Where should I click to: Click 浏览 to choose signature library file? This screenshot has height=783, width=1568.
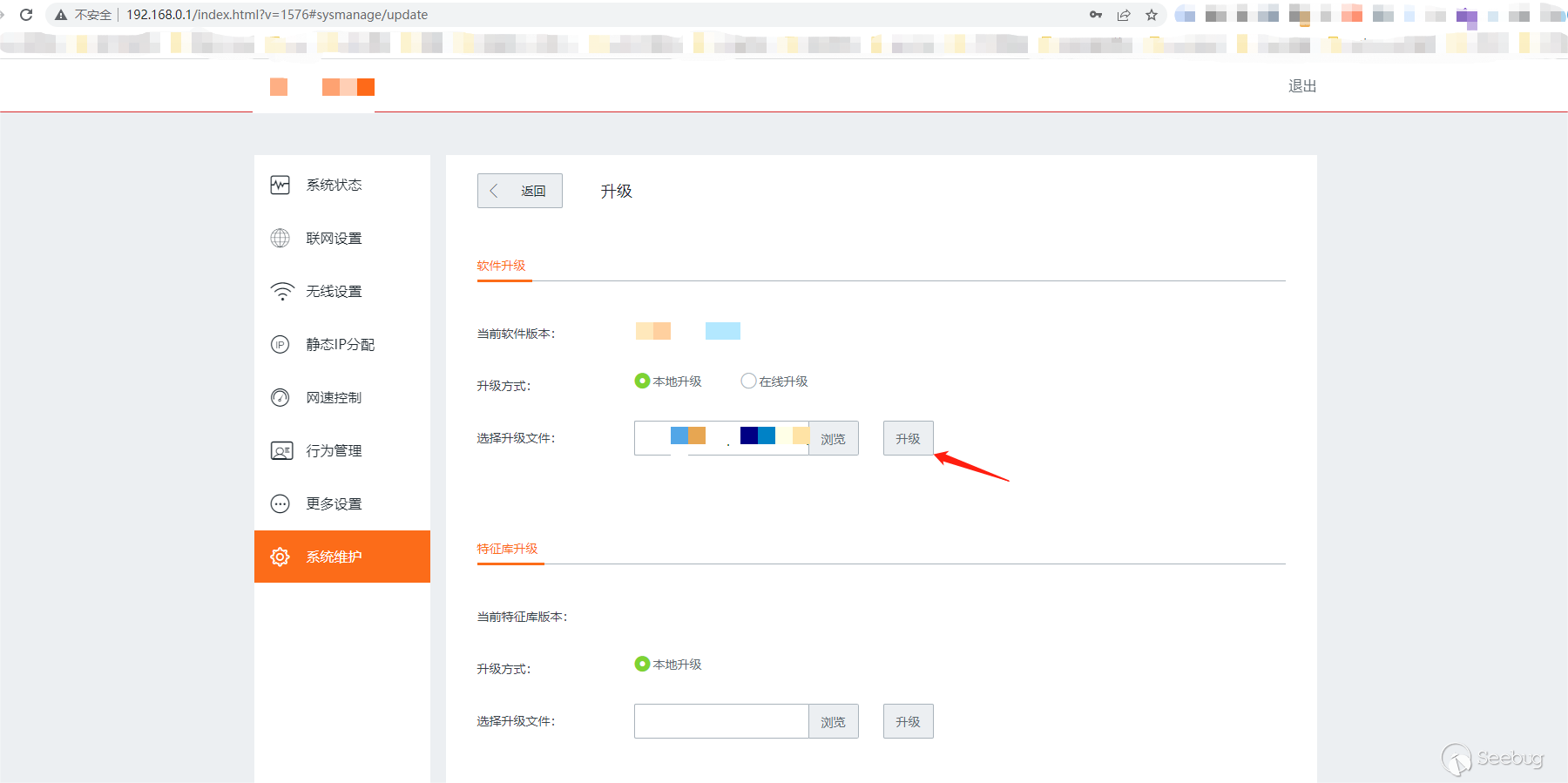[x=833, y=721]
